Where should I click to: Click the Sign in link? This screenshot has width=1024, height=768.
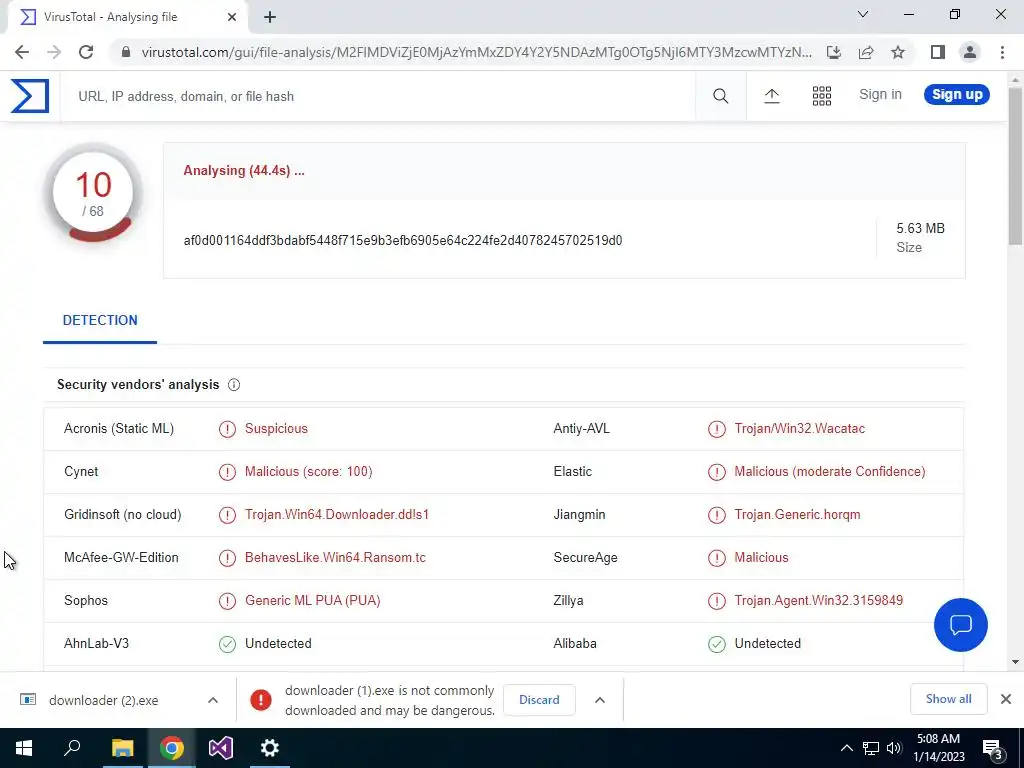(880, 95)
